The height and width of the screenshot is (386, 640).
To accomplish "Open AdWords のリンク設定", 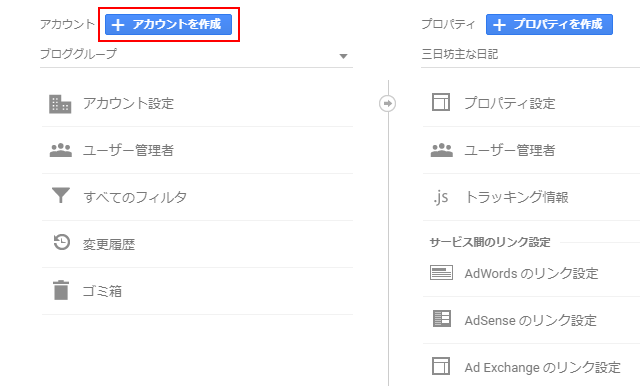I will coord(531,273).
